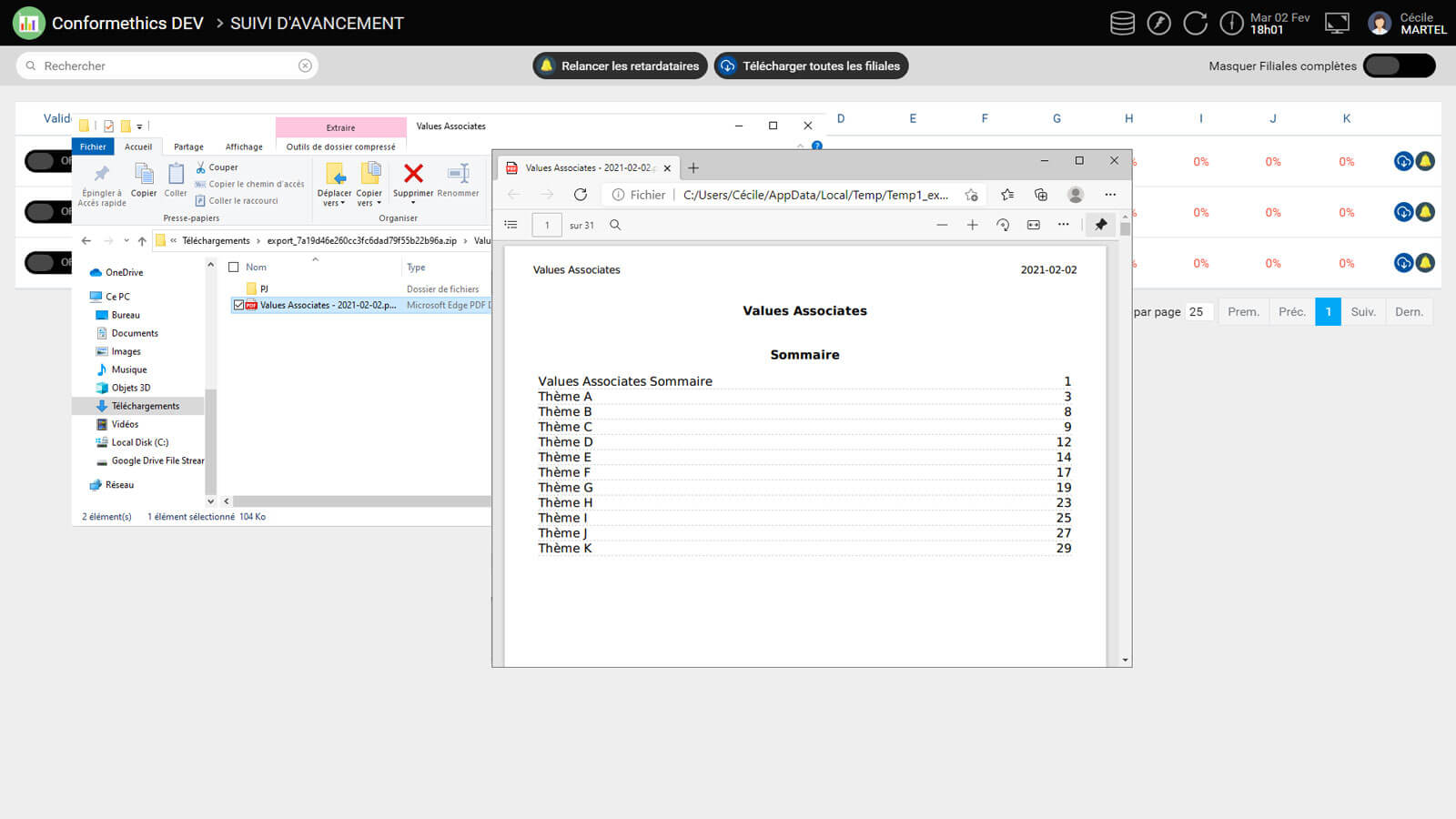Select the Extraire contextual tab

pos(340,127)
